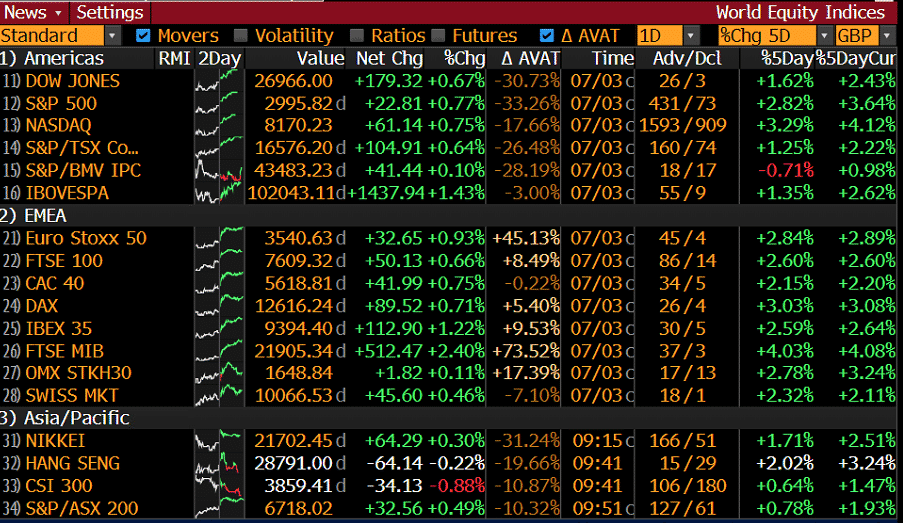This screenshot has width=903, height=523.
Task: Open the News menu
Action: [x=33, y=12]
